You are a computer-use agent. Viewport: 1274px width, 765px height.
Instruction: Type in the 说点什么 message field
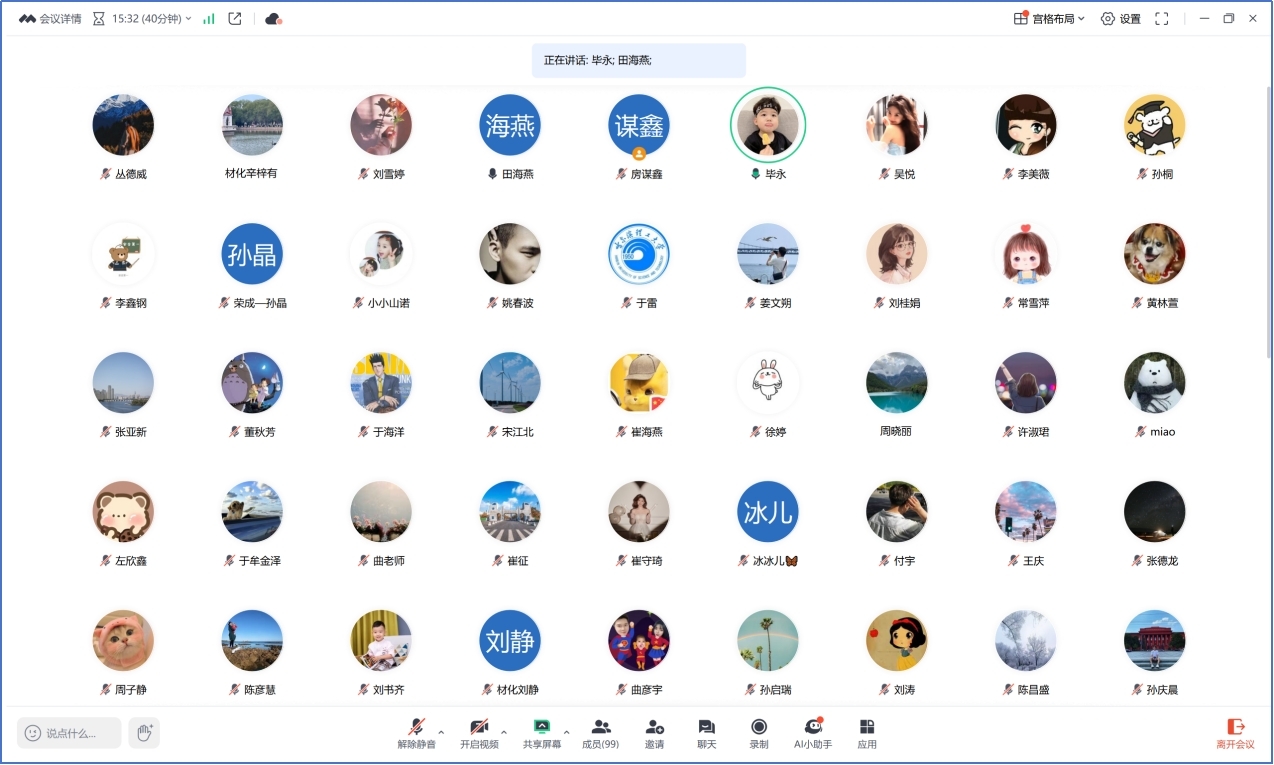point(70,733)
